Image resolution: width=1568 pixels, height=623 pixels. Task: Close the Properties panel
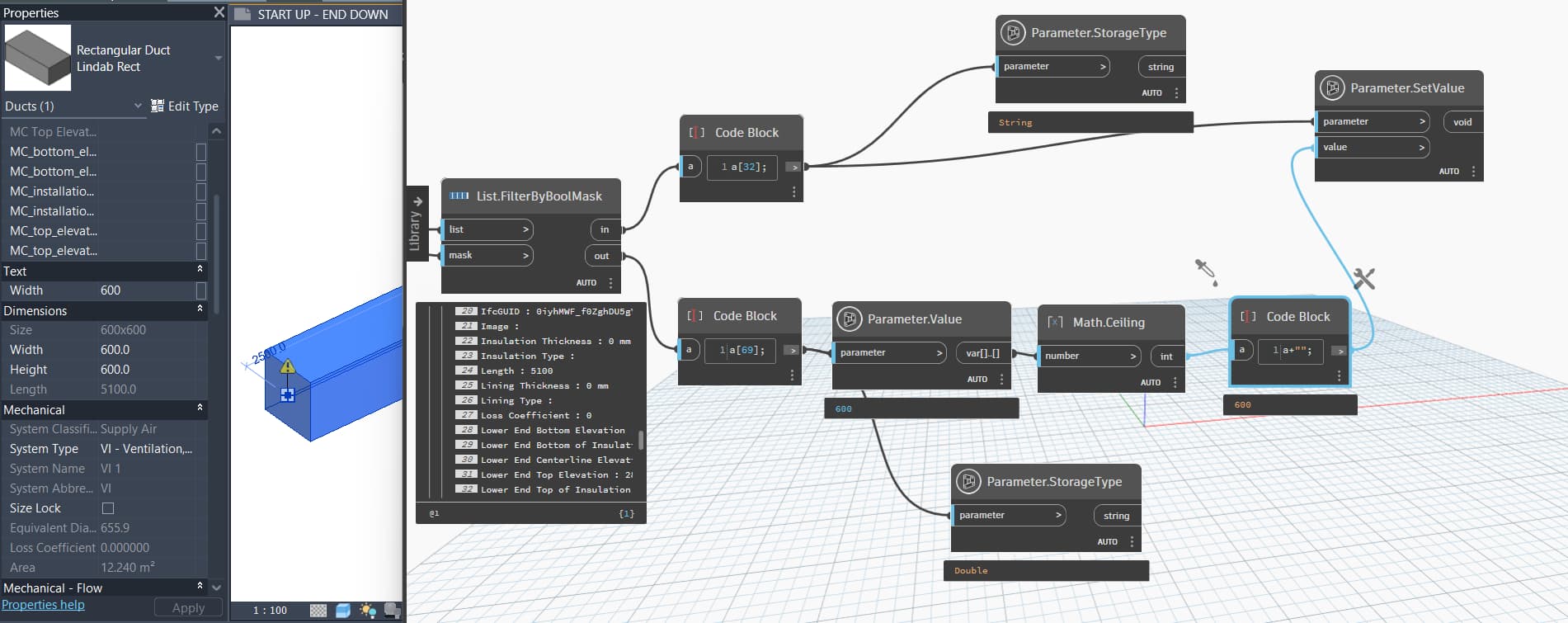219,12
